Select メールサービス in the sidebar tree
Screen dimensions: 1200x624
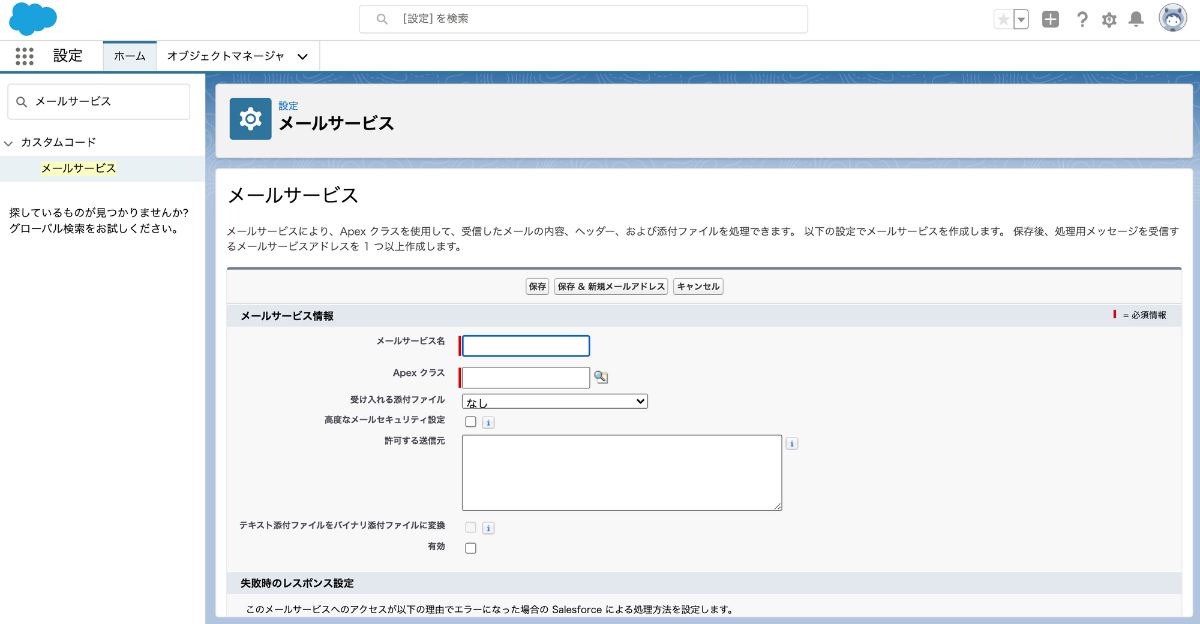click(x=78, y=168)
